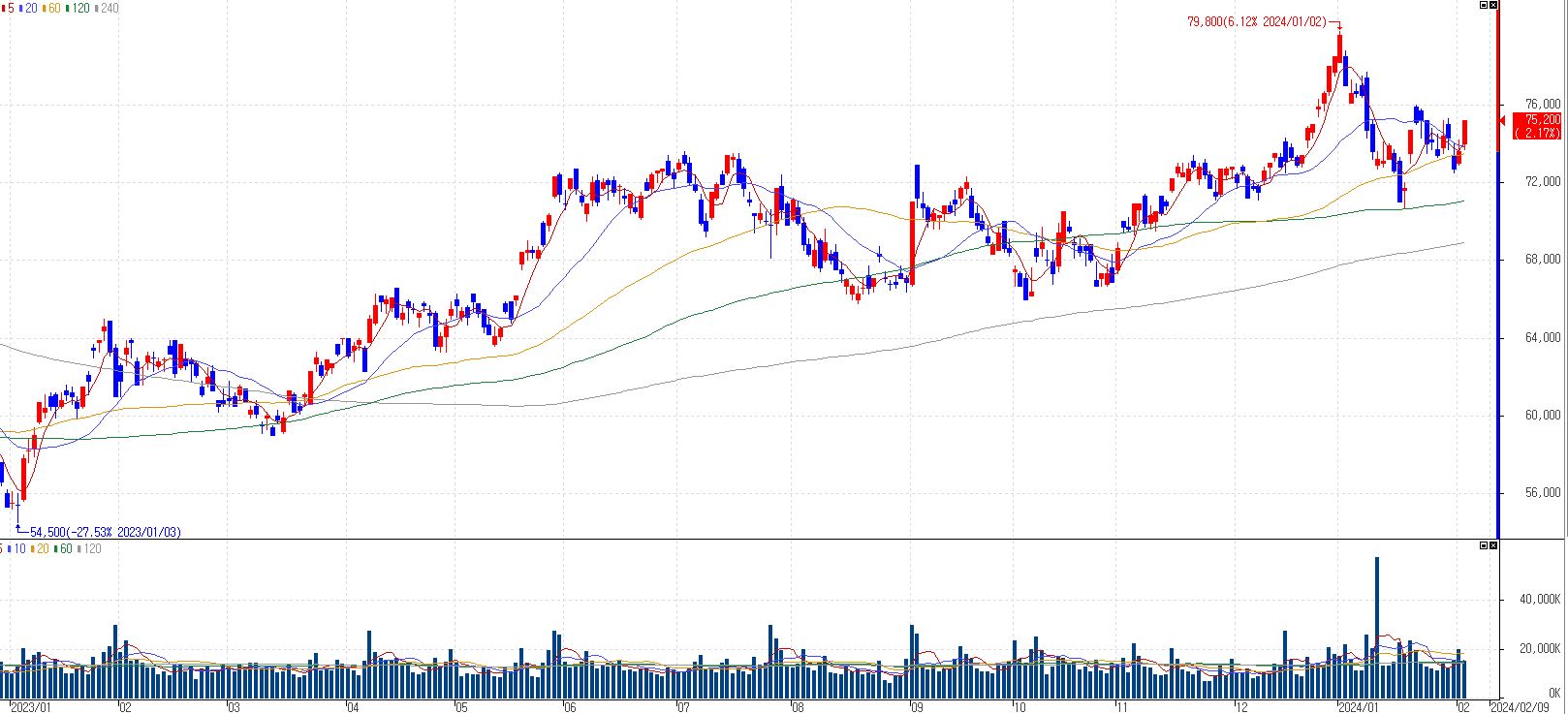Close the volume chart pane

(x=1494, y=546)
